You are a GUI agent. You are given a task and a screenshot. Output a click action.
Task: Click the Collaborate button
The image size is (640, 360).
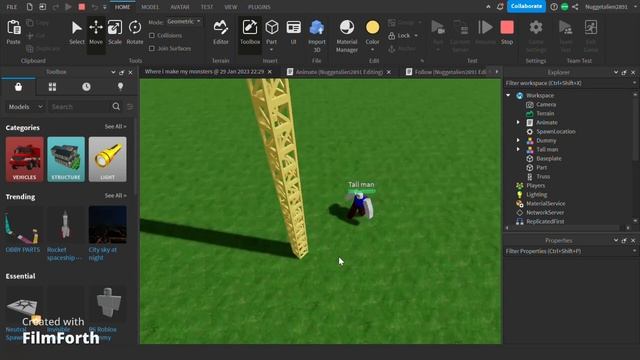click(526, 7)
